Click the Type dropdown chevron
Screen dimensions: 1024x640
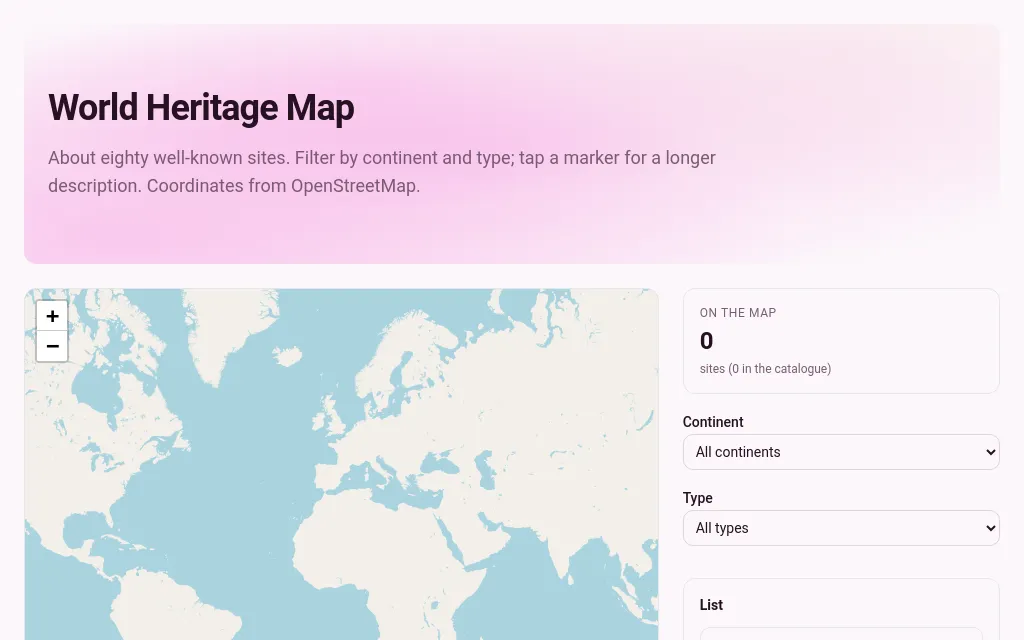point(991,528)
